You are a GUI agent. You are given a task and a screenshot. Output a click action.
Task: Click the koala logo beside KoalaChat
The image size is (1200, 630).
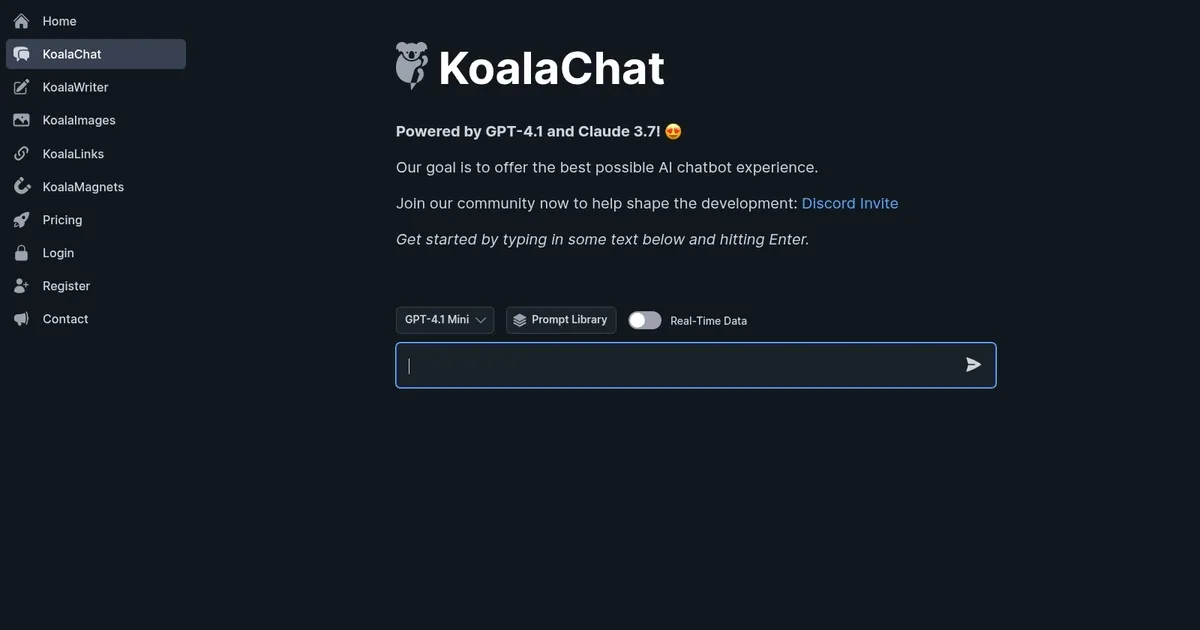411,66
